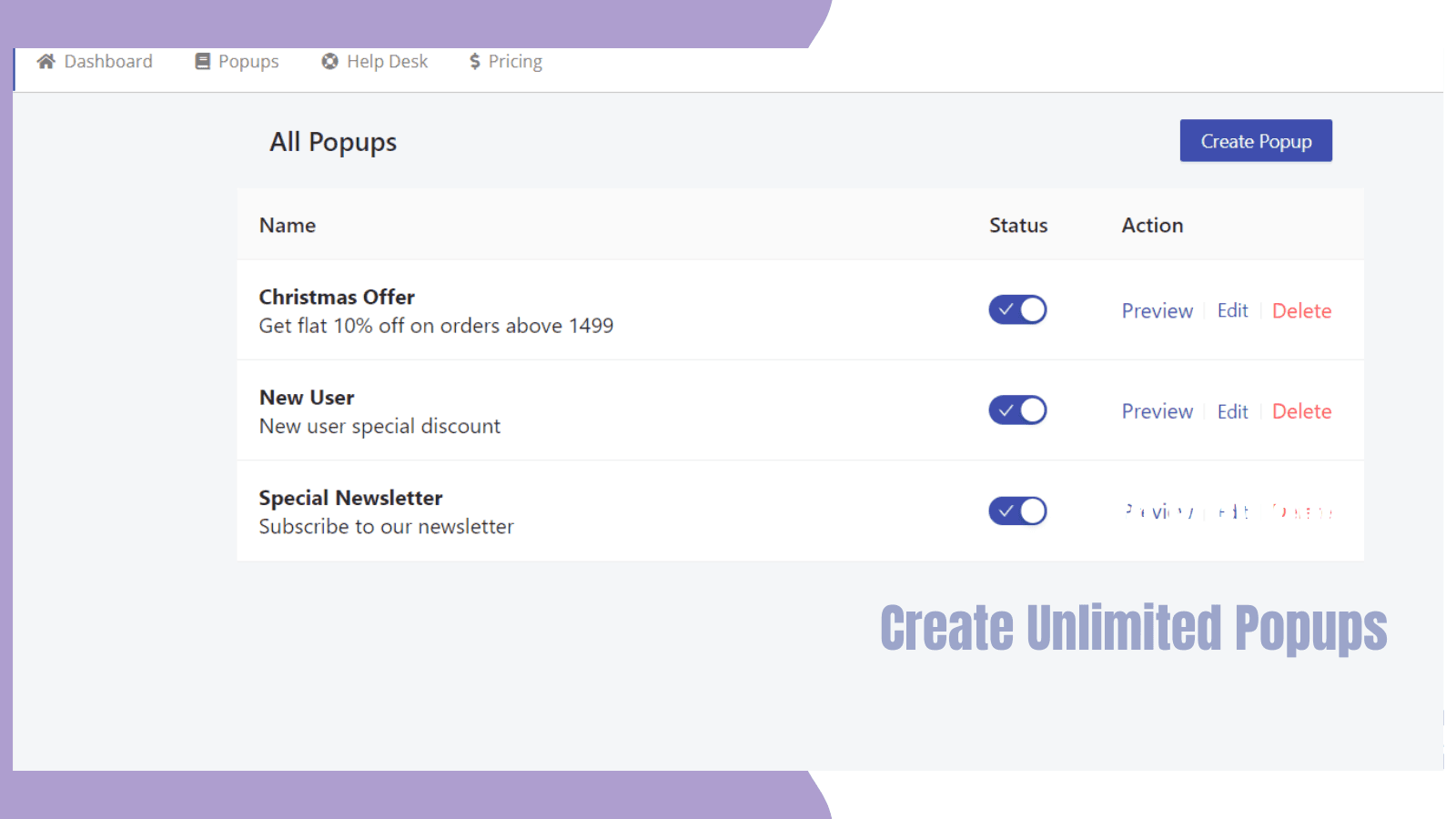This screenshot has height=819, width=1456.
Task: Click the dollar sign icon before Pricing
Action: (x=474, y=61)
